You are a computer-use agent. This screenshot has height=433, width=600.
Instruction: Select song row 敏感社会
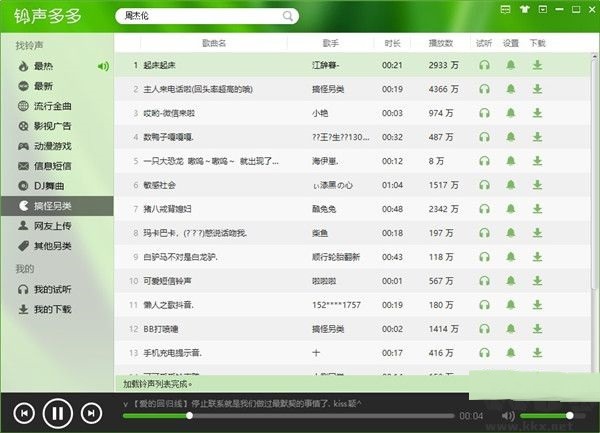pyautogui.click(x=352, y=185)
